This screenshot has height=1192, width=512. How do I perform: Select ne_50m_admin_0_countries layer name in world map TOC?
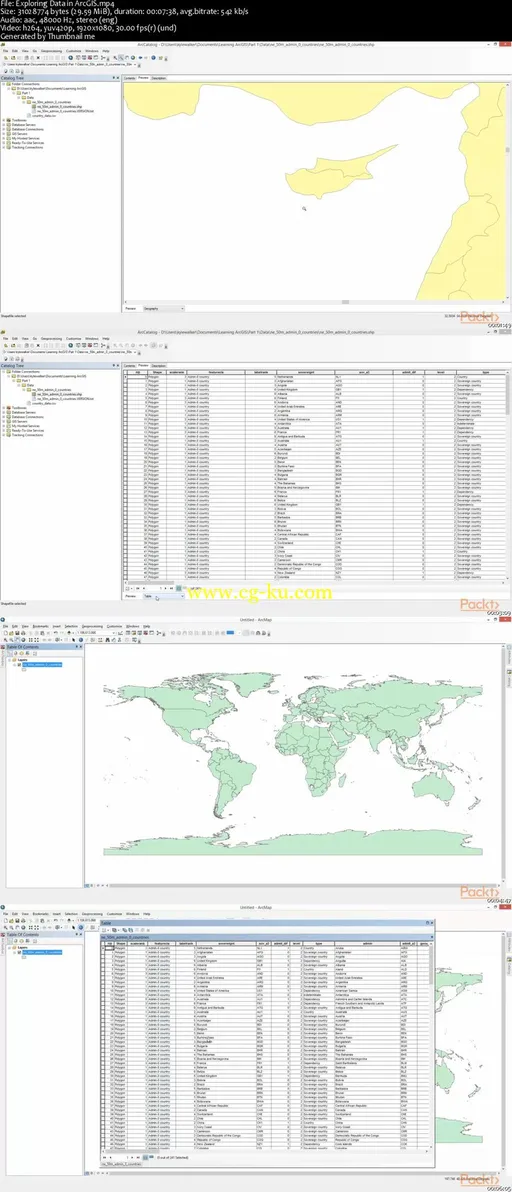coord(42,664)
